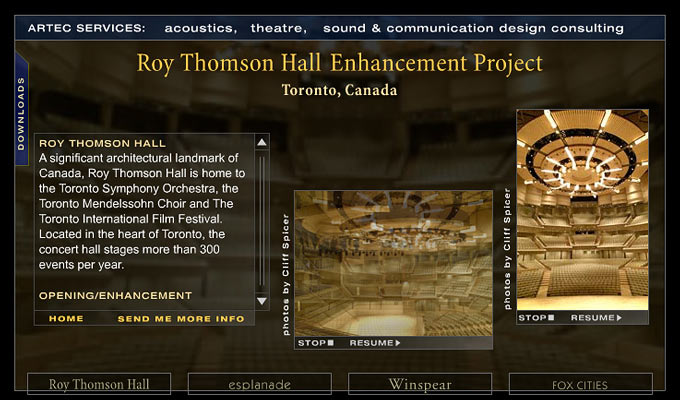The image size is (680, 400).
Task: Click the tall auditorium photo on right
Action: tap(582, 210)
